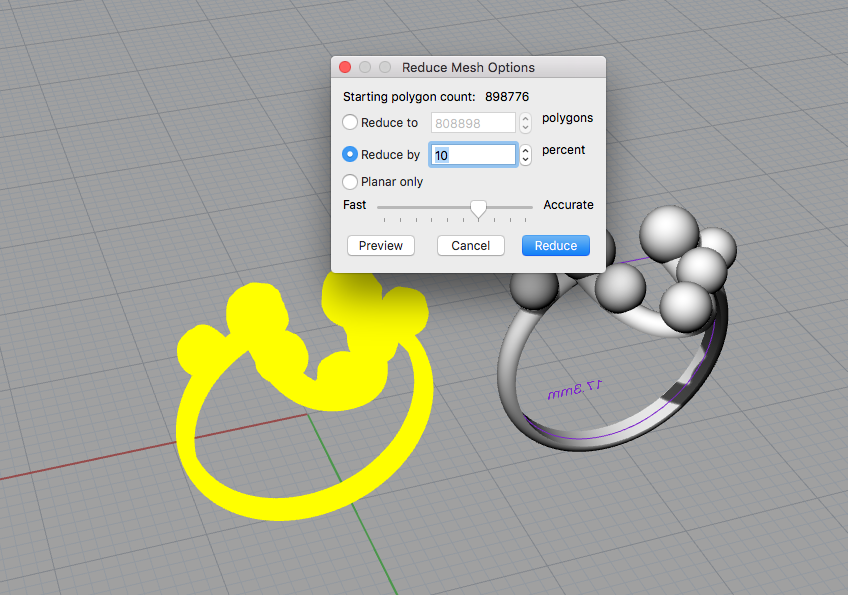Viewport: 848px width, 595px height.
Task: Close the Reduce Mesh Options dialog
Action: [345, 67]
